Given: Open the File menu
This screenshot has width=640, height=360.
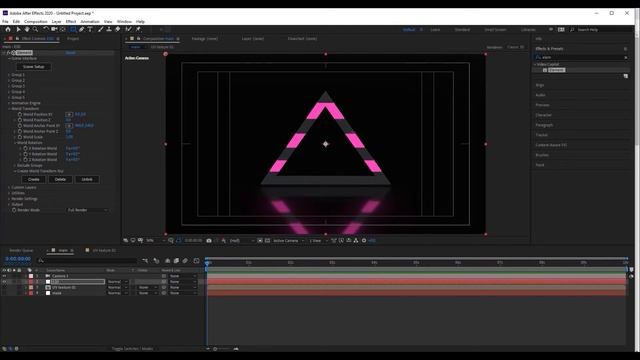Looking at the screenshot, I should pyautogui.click(x=5, y=22).
